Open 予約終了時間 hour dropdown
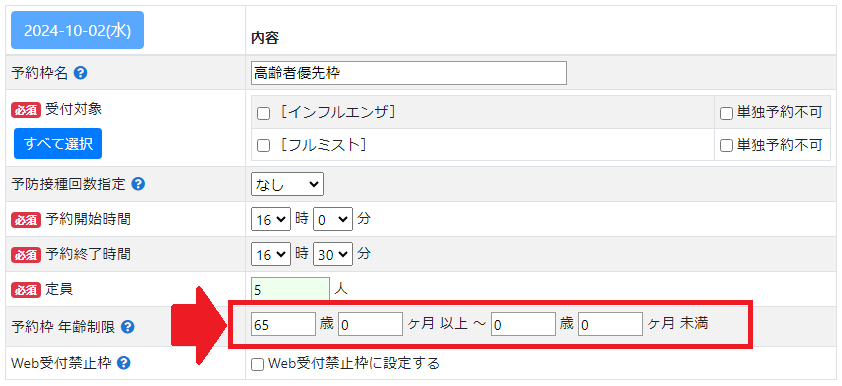Viewport: 842px width, 386px height. click(x=271, y=254)
